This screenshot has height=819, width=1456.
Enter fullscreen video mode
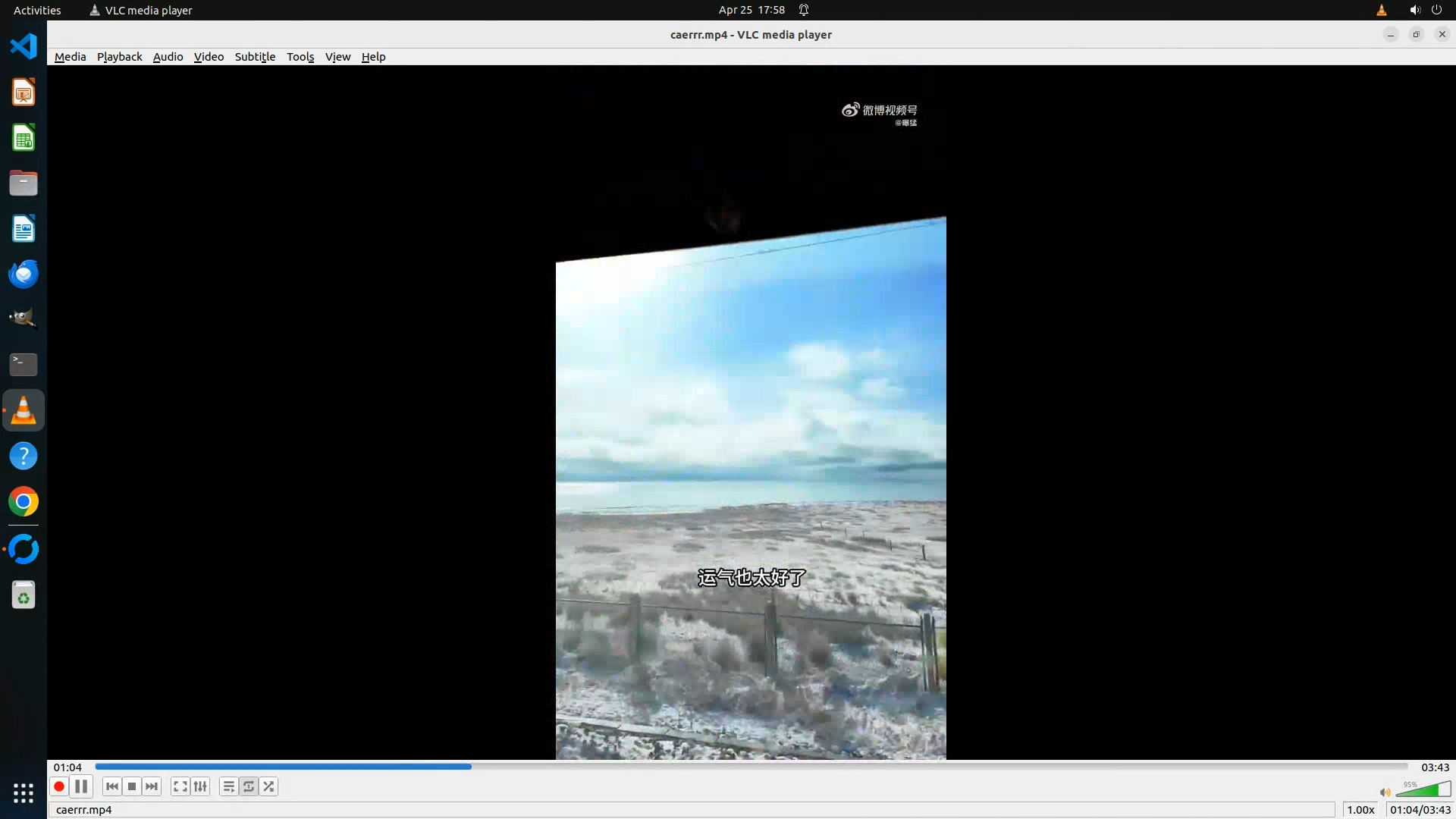(180, 786)
